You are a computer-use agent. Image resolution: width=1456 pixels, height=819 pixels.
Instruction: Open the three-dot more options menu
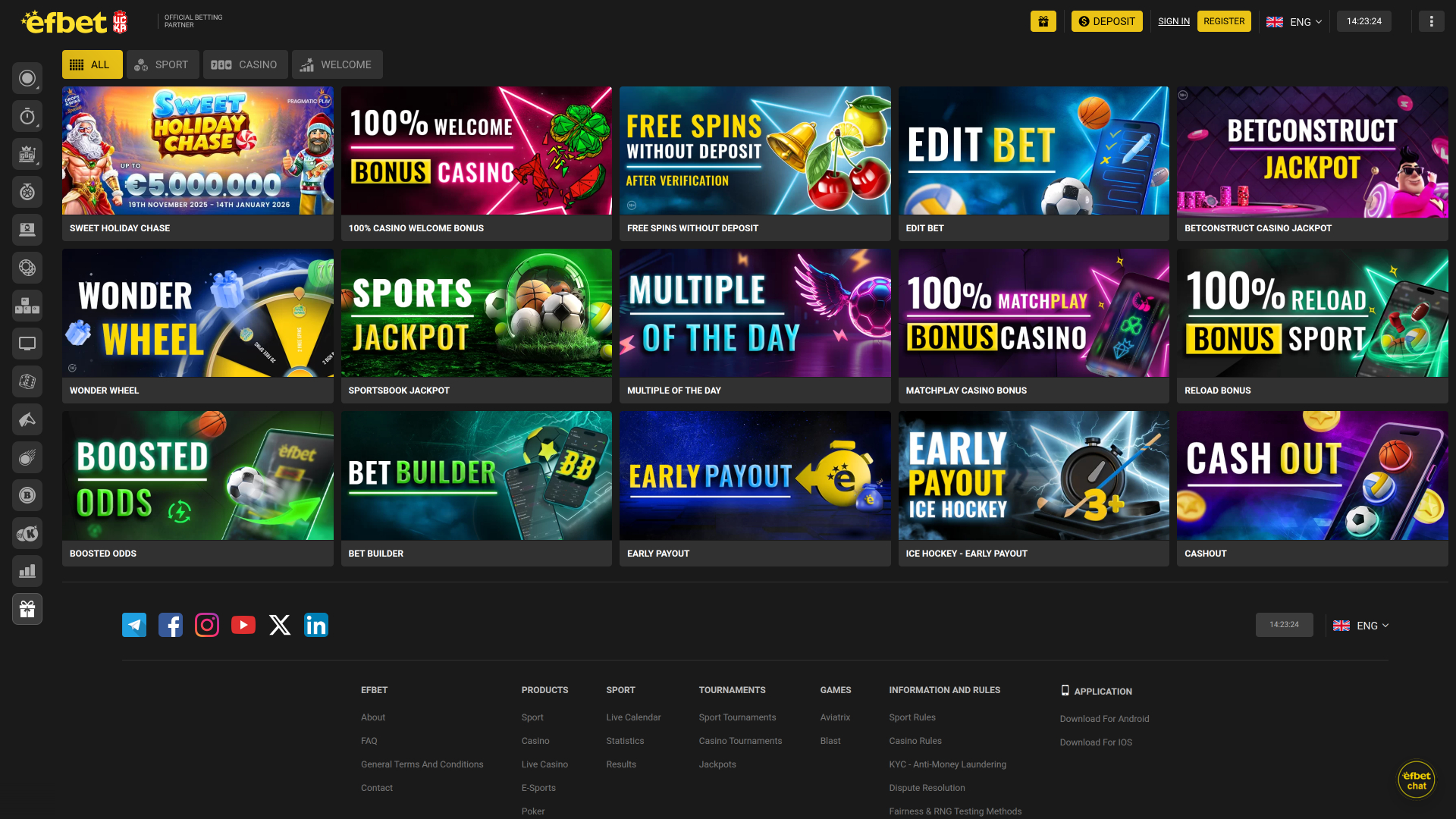1431,21
